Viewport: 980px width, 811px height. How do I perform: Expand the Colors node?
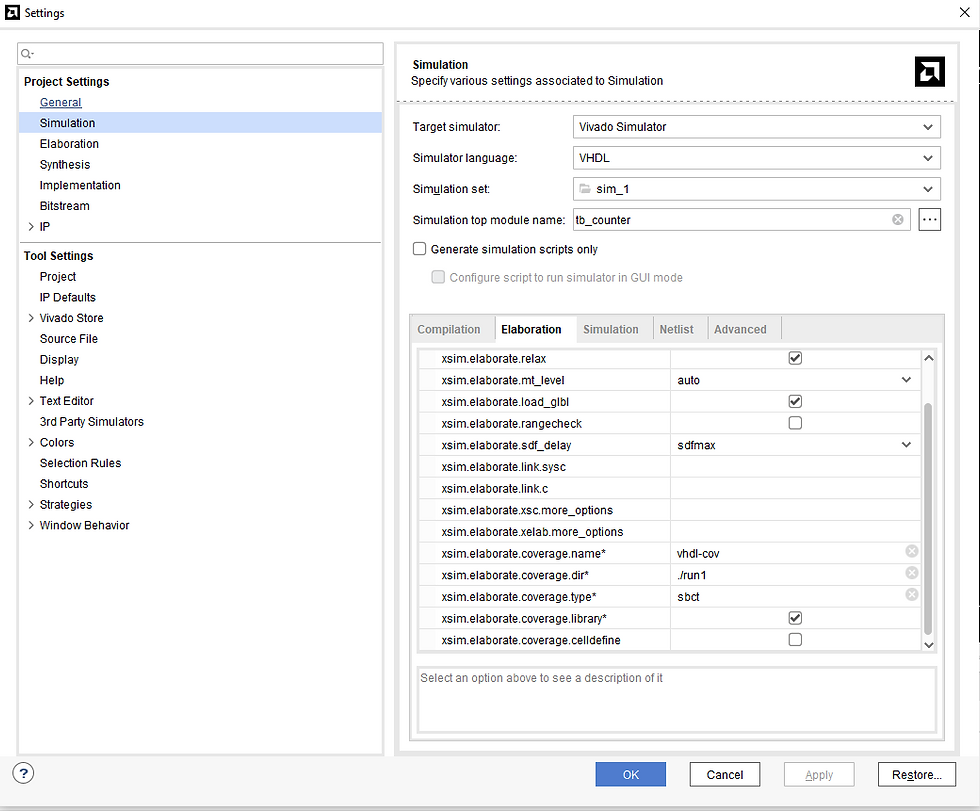tap(31, 442)
